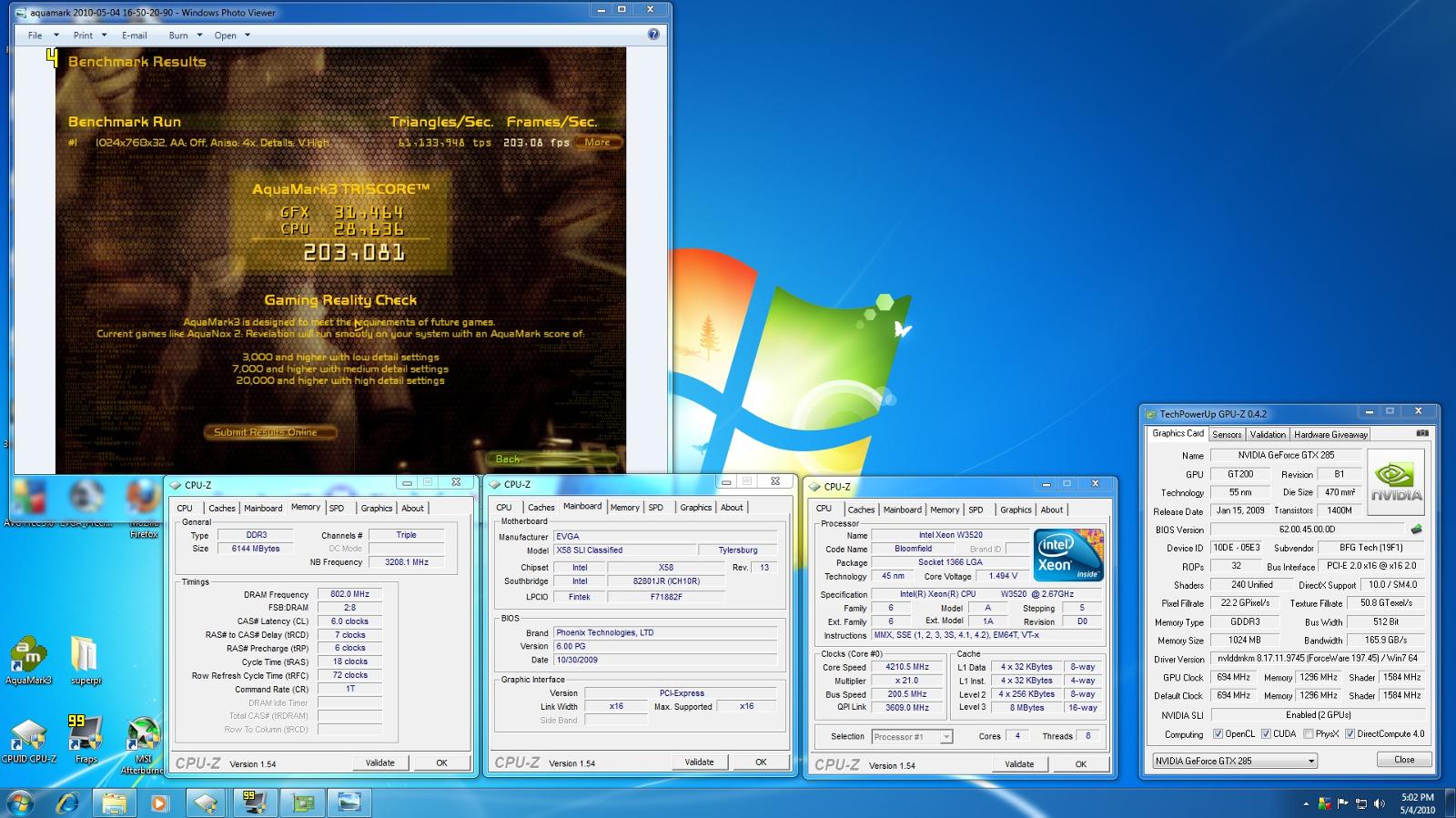
Task: Switch to Validation tab in GPU-Z
Action: click(1267, 434)
